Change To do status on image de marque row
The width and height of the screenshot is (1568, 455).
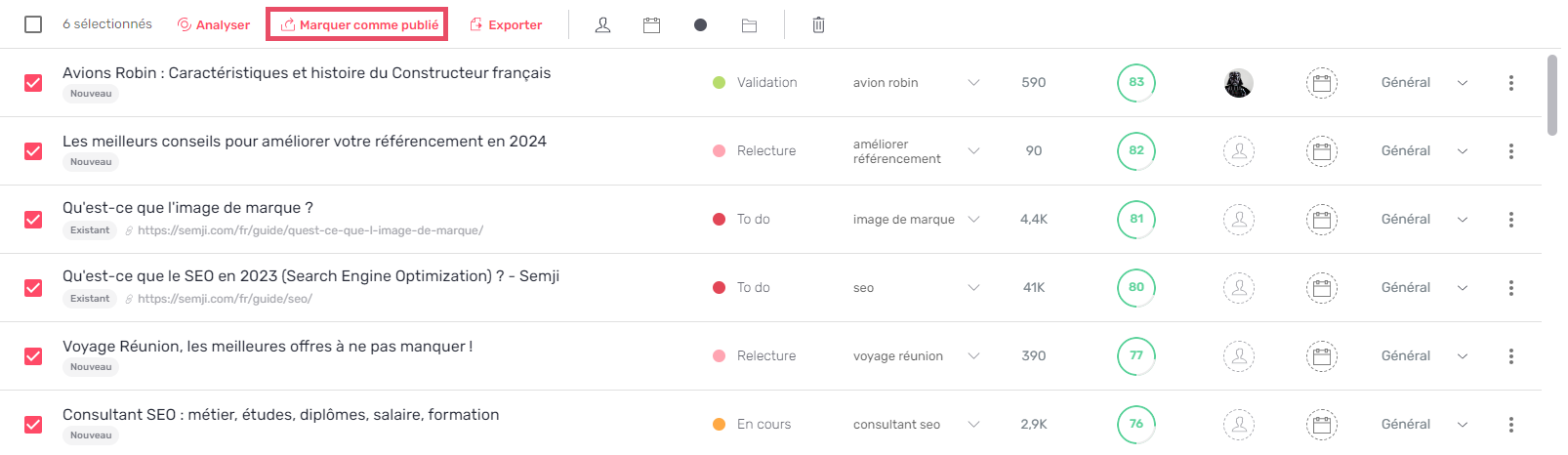click(x=742, y=220)
